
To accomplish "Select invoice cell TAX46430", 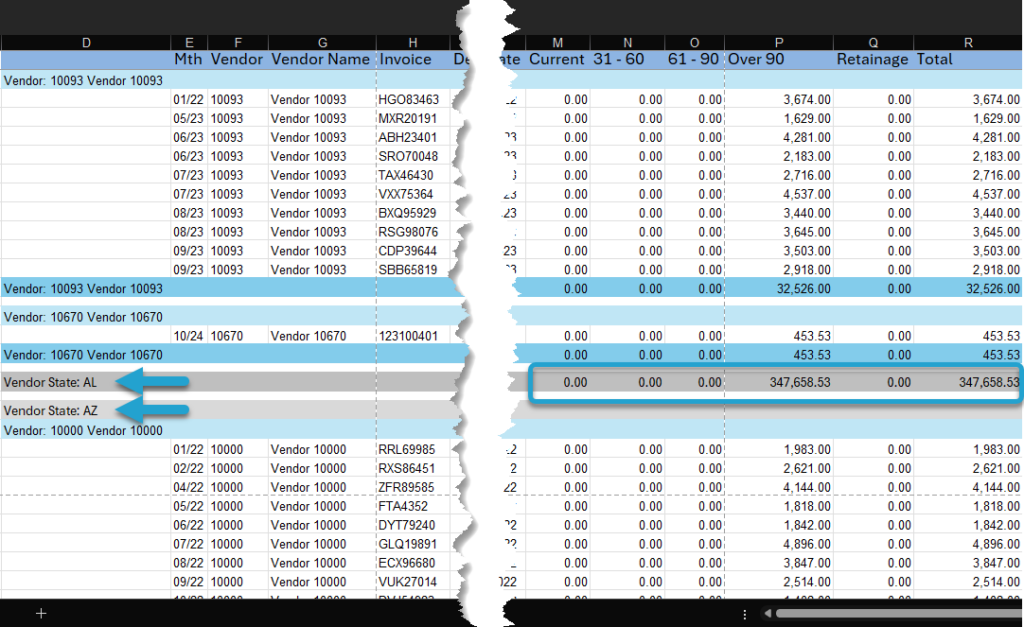I will click(413, 176).
